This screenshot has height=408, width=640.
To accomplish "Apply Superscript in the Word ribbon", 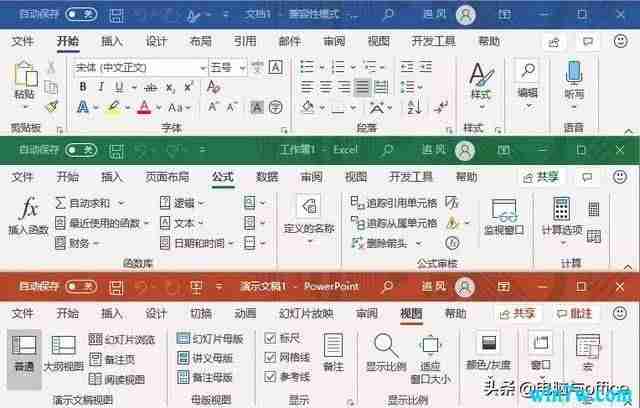I will tap(188, 86).
